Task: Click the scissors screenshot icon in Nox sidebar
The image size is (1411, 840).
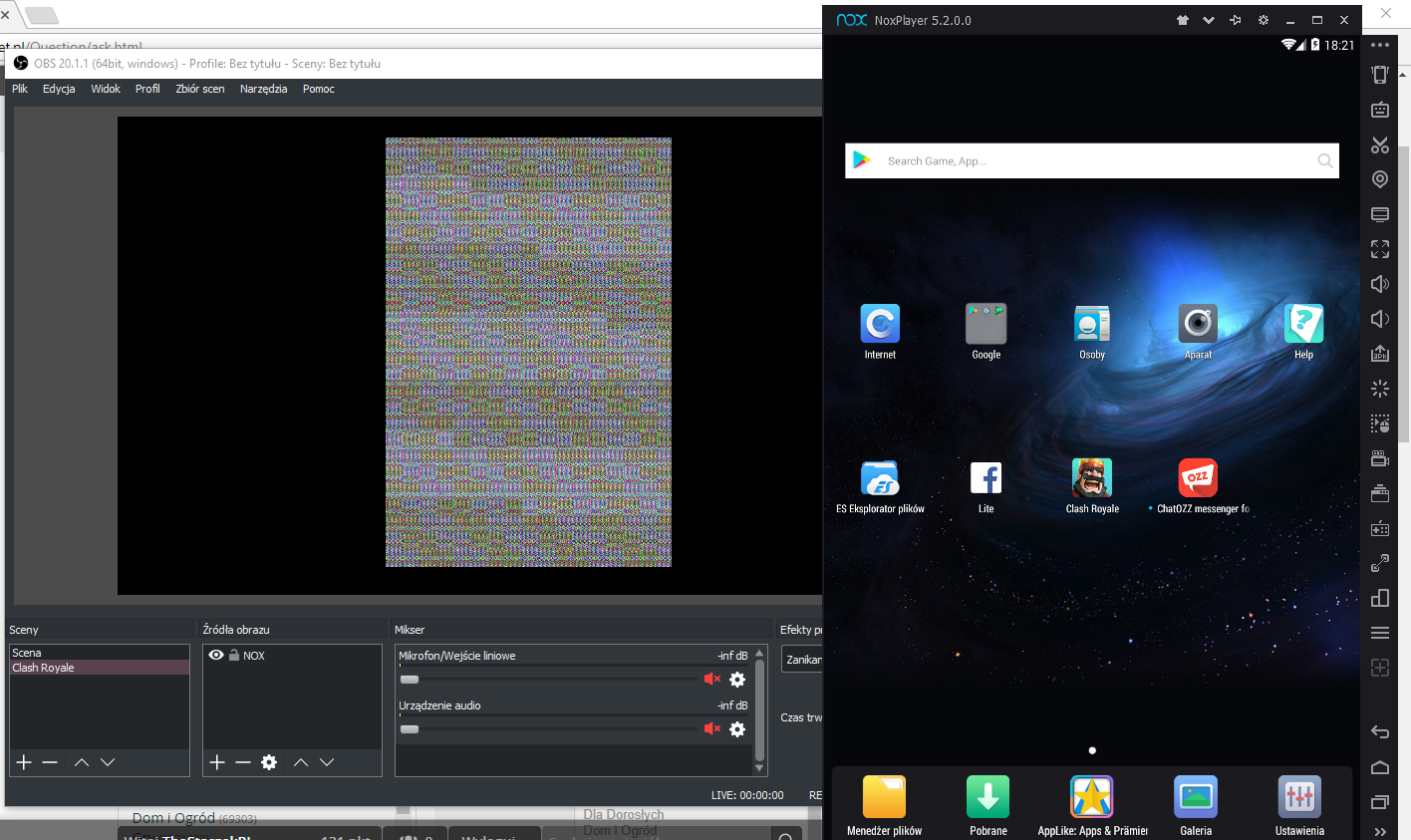Action: (1379, 144)
